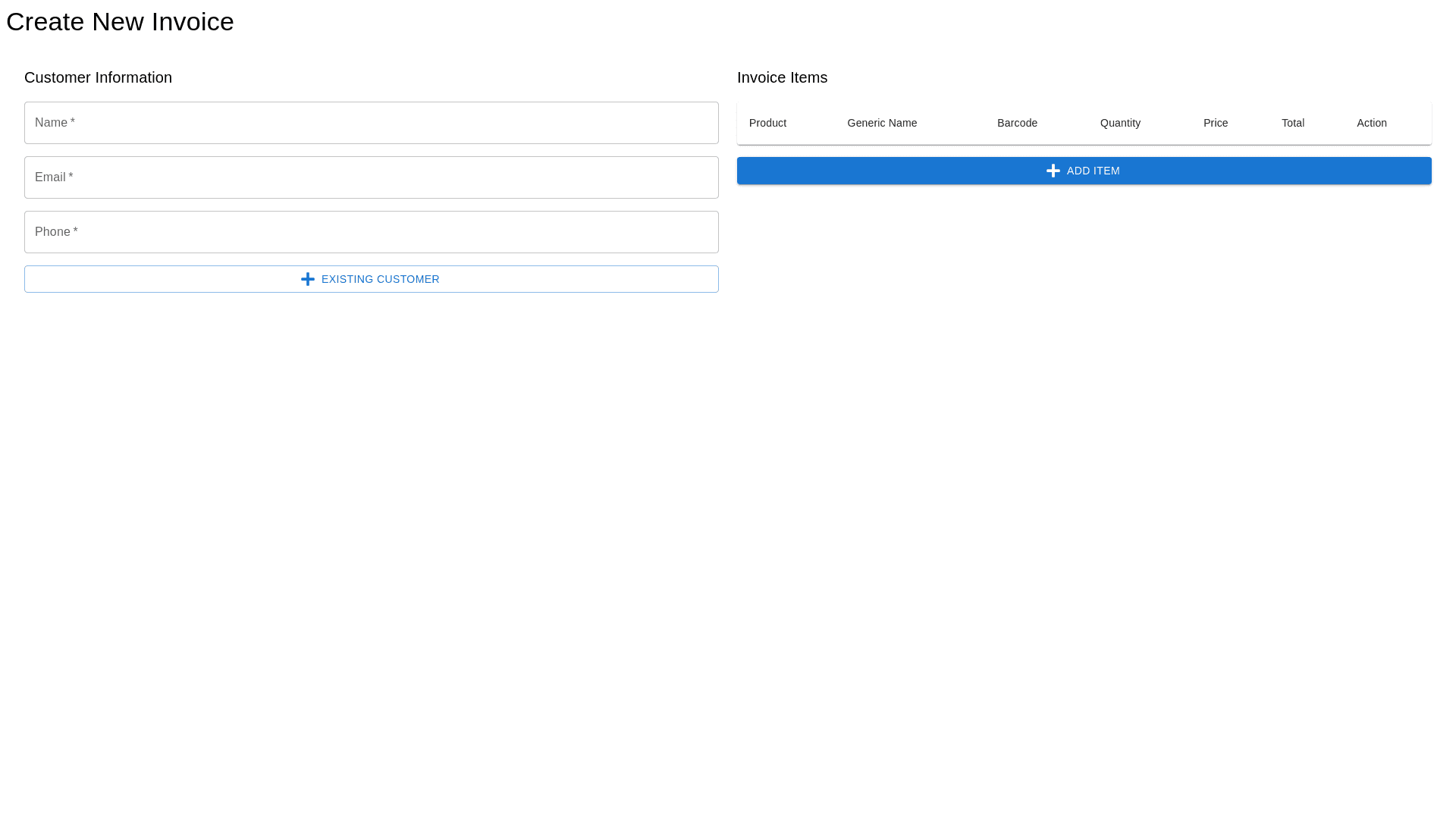Focus the customer Name input field
The height and width of the screenshot is (819, 1456).
[x=371, y=123]
